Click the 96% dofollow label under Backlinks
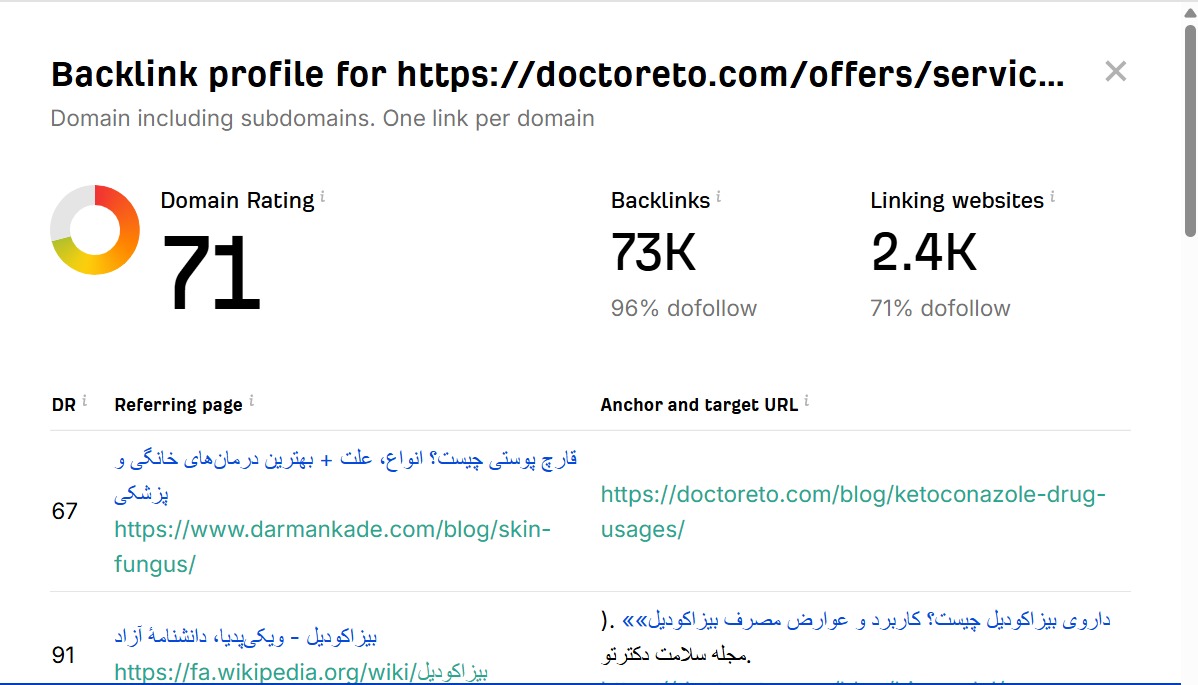The width and height of the screenshot is (1198, 685). coord(683,308)
